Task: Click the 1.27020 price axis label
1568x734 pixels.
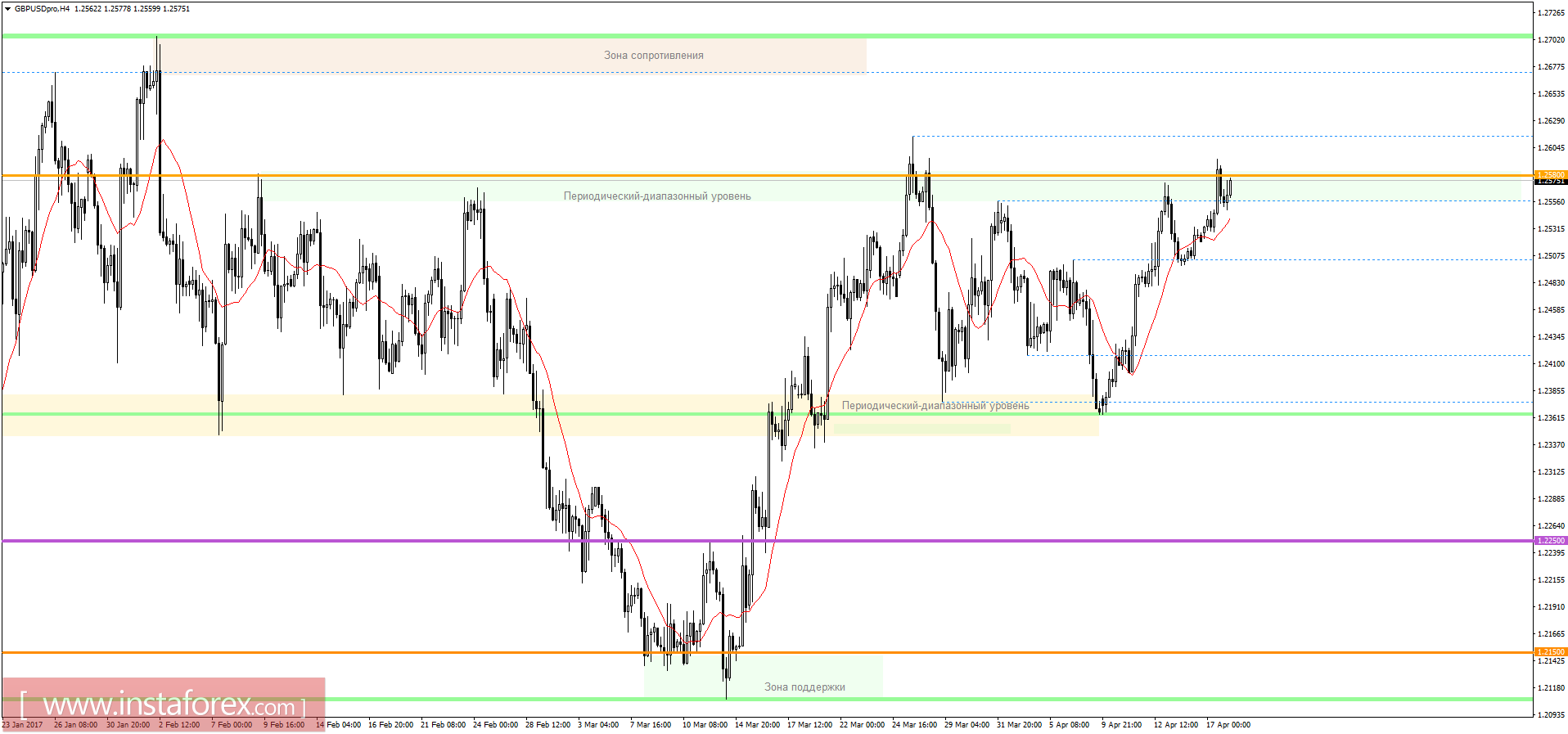Action: click(1551, 40)
